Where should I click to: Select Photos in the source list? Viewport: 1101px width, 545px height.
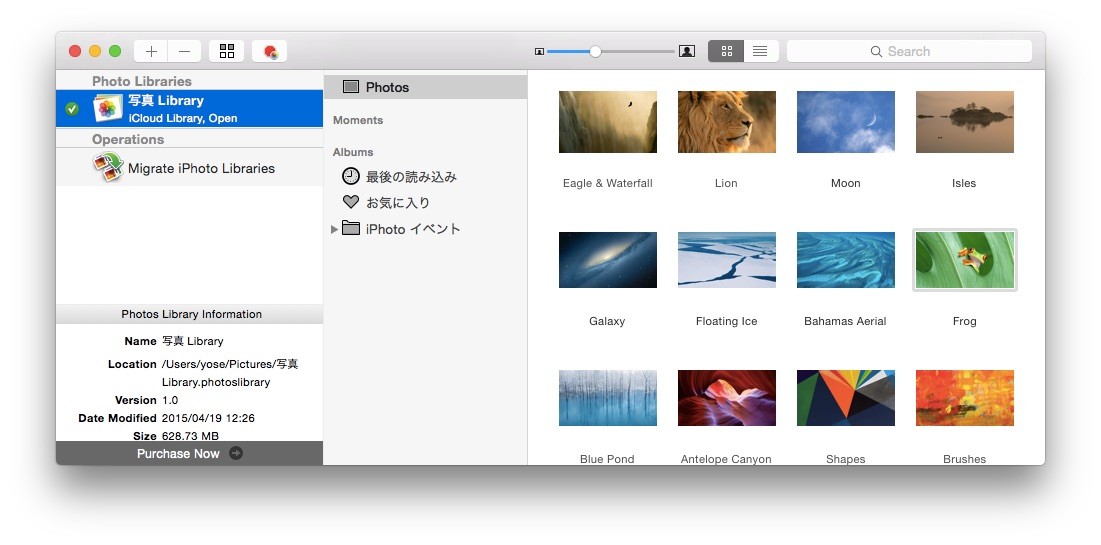click(425, 87)
